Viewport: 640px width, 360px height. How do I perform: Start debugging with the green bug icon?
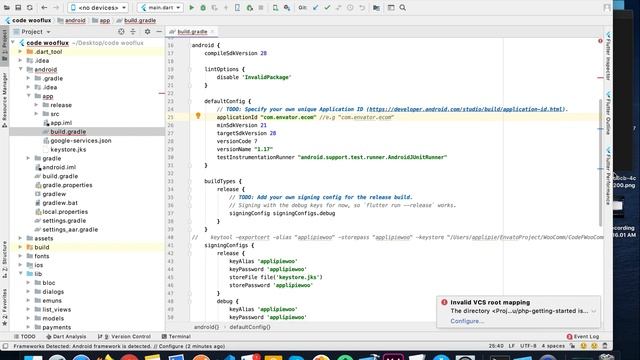coord(203,7)
